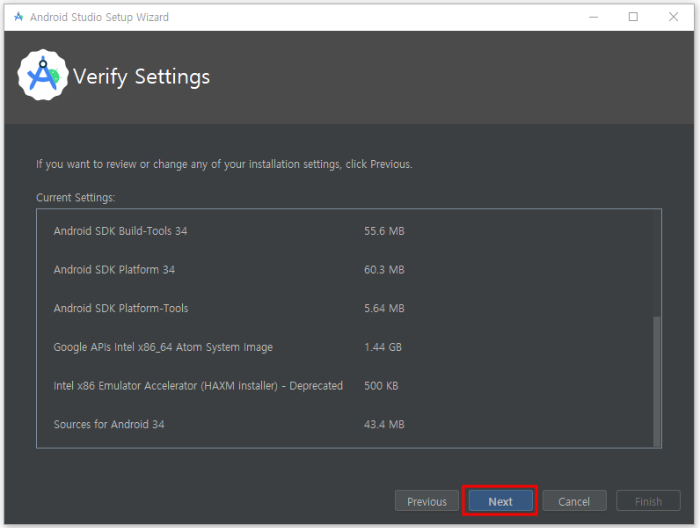Click the 500 KB size value

[381, 386]
